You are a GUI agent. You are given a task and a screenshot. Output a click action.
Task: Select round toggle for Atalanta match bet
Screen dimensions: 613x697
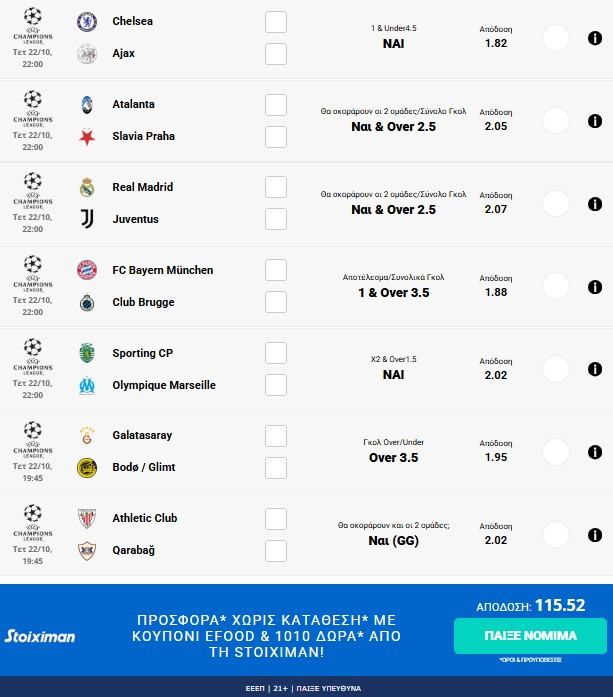[556, 121]
